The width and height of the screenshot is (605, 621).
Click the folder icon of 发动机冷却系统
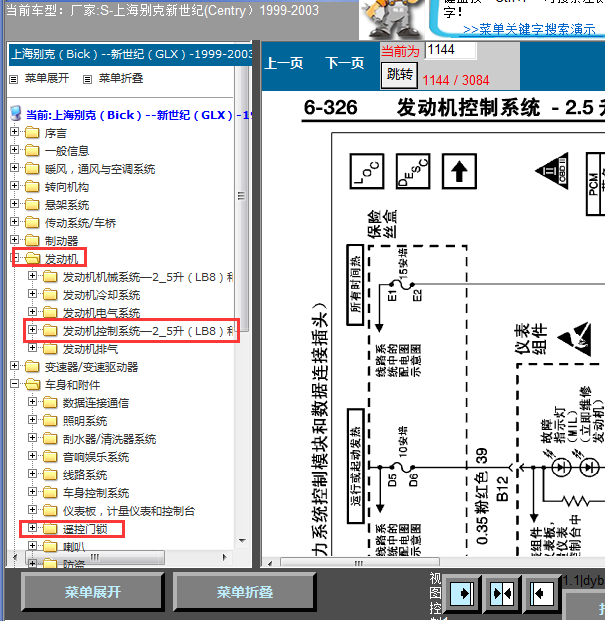pyautogui.click(x=50, y=295)
